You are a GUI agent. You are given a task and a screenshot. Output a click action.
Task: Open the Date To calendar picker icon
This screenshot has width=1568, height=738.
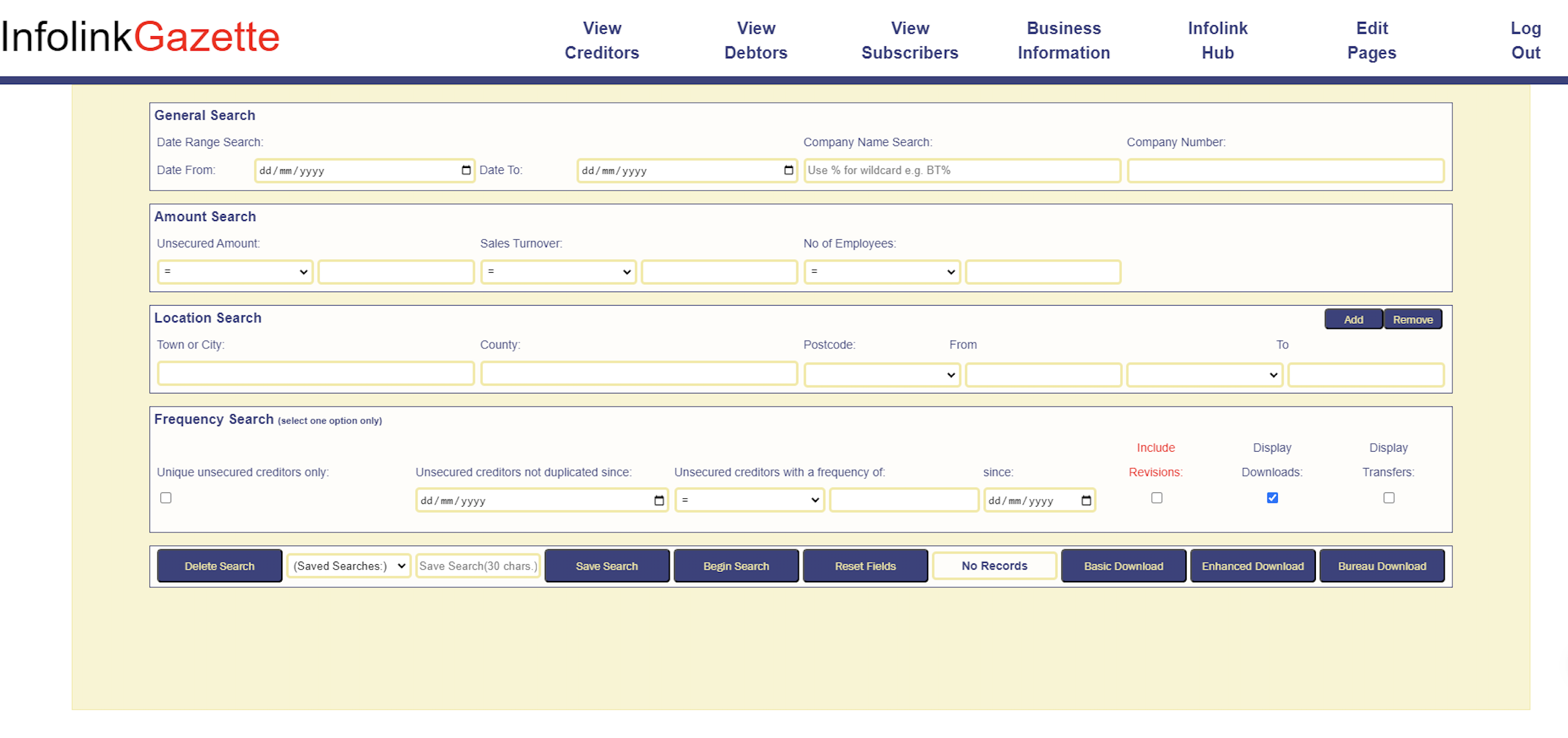(789, 171)
